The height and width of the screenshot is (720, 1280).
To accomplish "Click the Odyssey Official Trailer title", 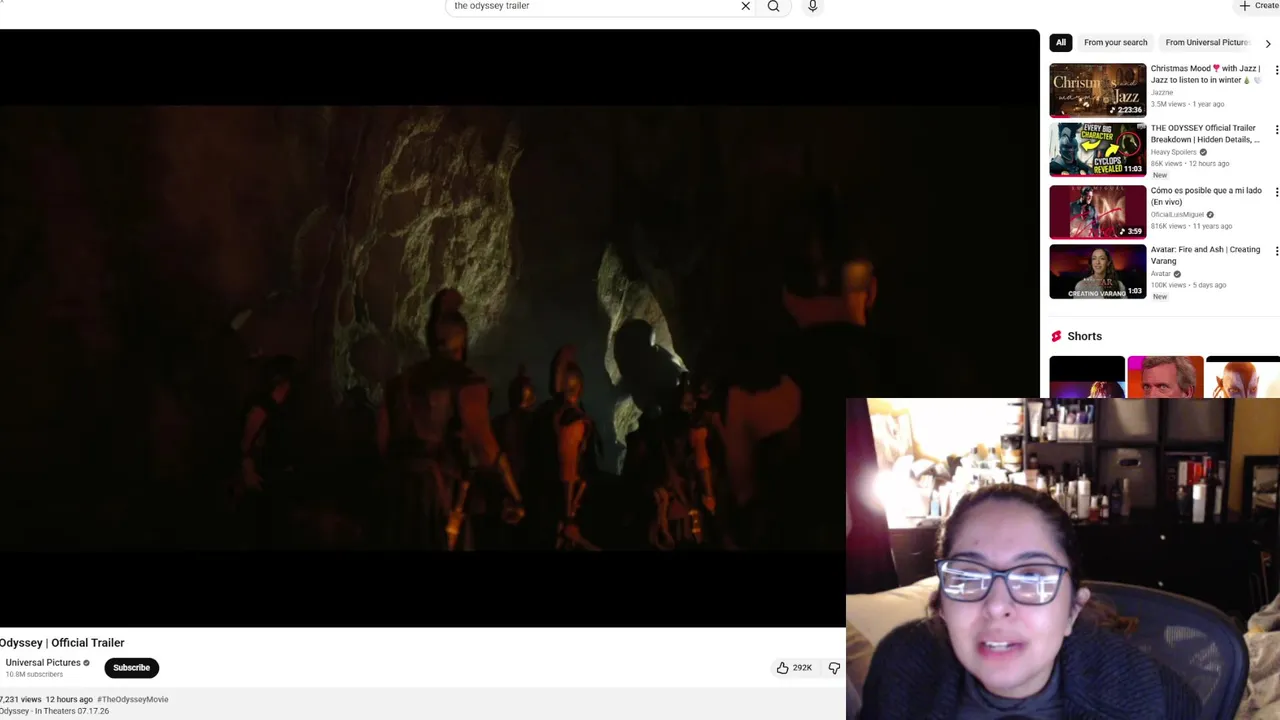I will 62,643.
